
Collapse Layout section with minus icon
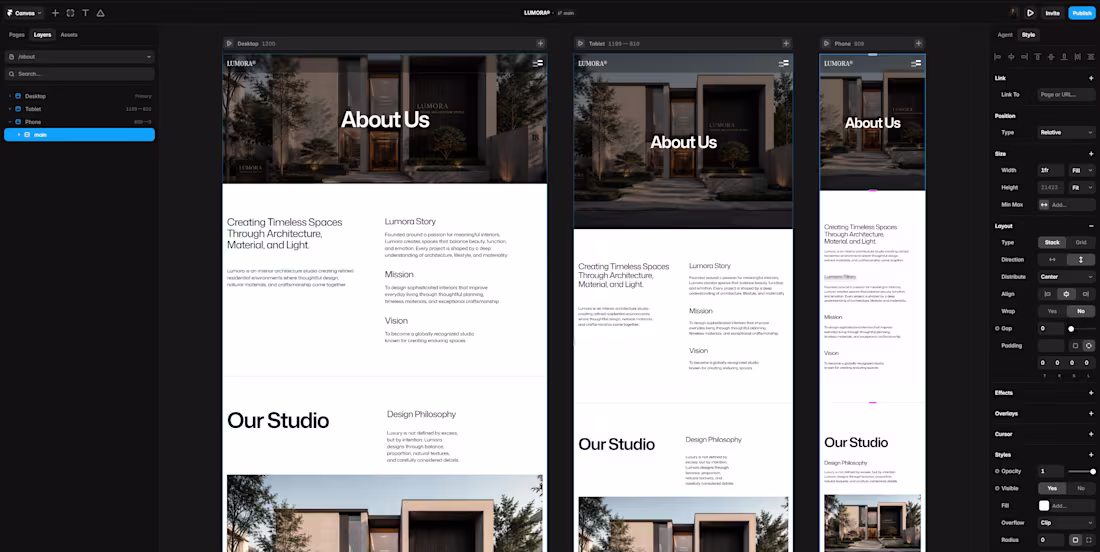[x=1091, y=226]
